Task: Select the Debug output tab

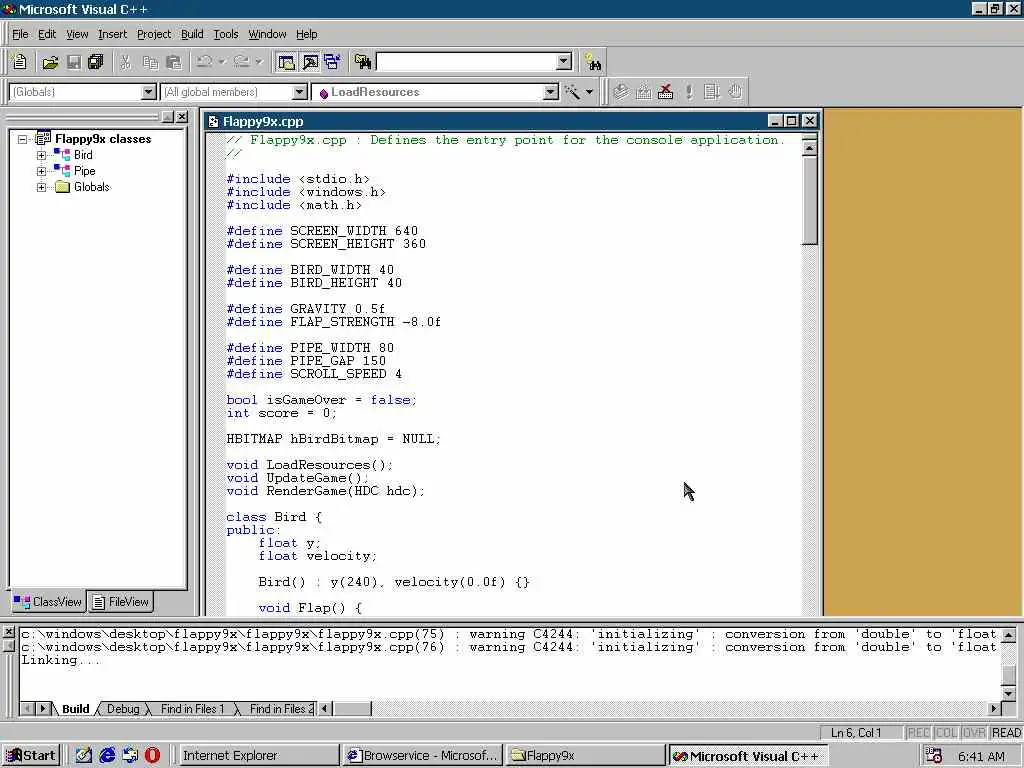Action: click(x=123, y=709)
